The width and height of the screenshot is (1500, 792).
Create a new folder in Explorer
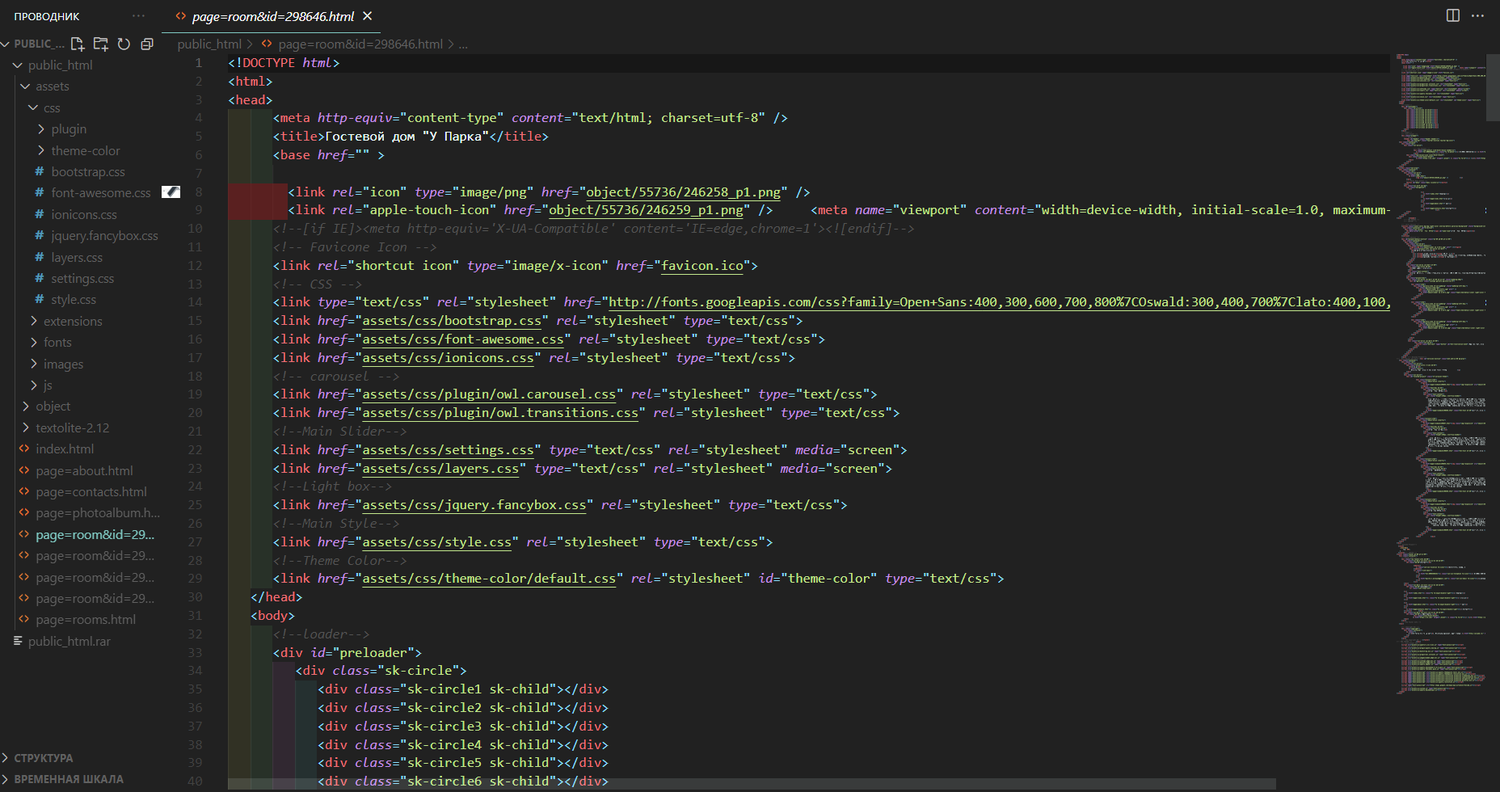click(100, 44)
